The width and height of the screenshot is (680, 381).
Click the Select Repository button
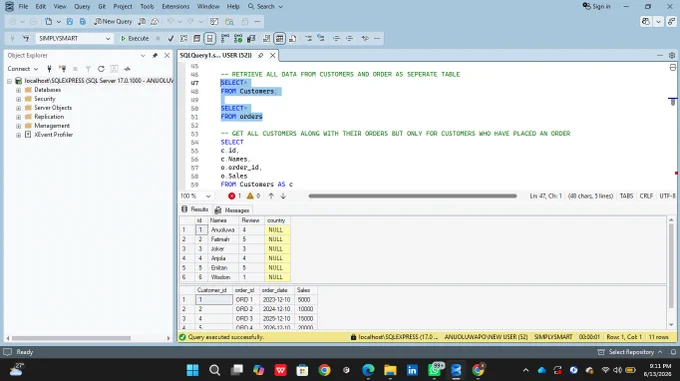tap(630, 352)
